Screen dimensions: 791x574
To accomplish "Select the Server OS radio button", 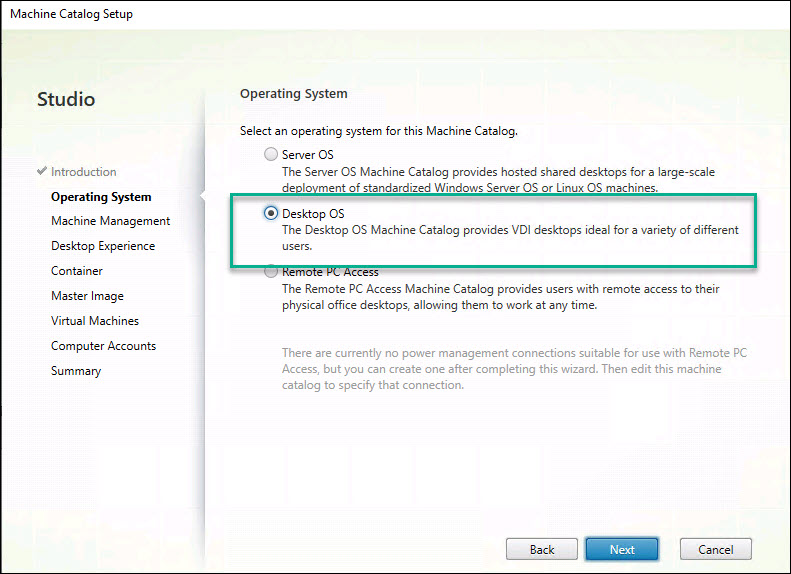I will click(270, 155).
